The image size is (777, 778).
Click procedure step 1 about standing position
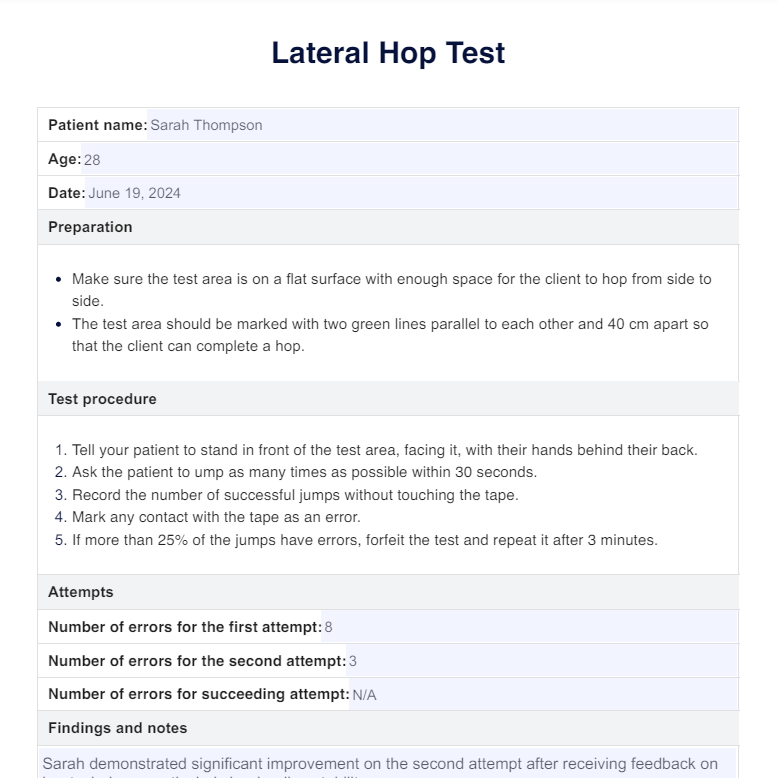coord(384,450)
